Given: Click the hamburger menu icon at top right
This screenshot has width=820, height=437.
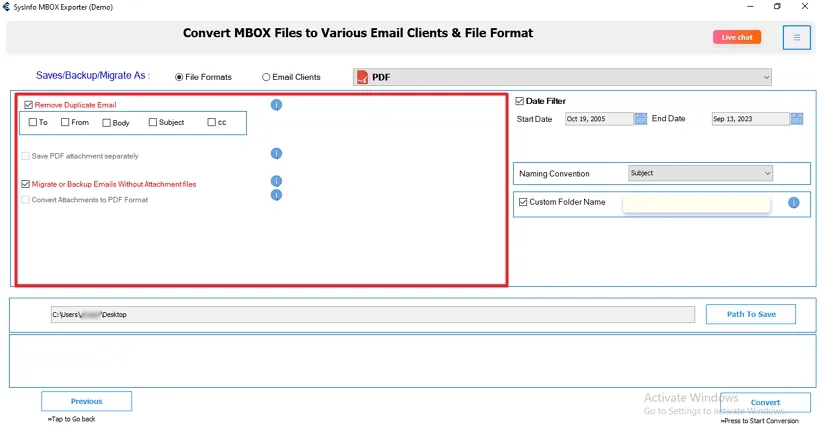Looking at the screenshot, I should [796, 37].
